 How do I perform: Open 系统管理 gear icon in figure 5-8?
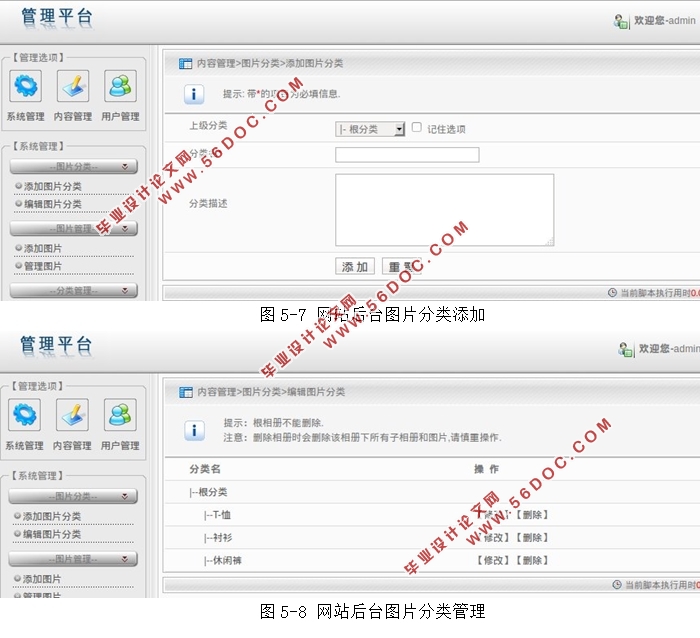click(x=25, y=416)
